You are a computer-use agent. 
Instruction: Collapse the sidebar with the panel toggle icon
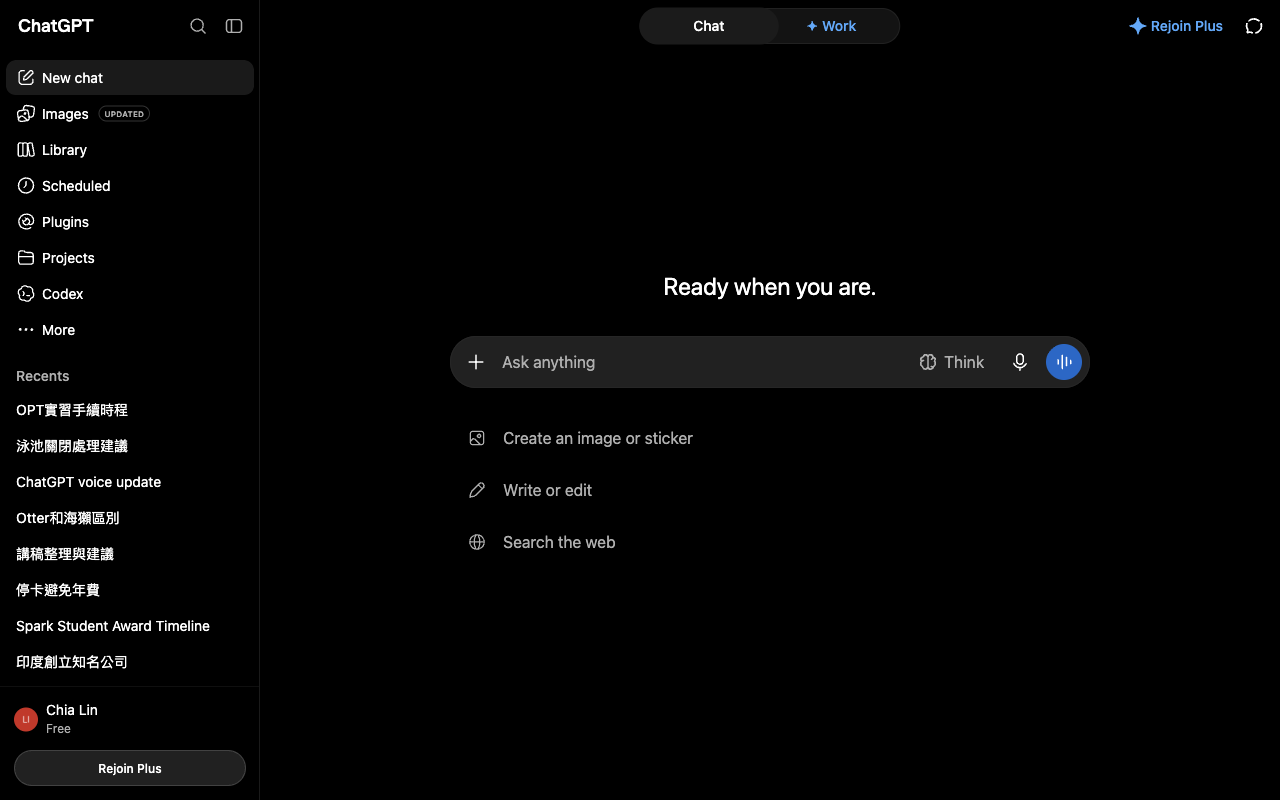pos(234,26)
